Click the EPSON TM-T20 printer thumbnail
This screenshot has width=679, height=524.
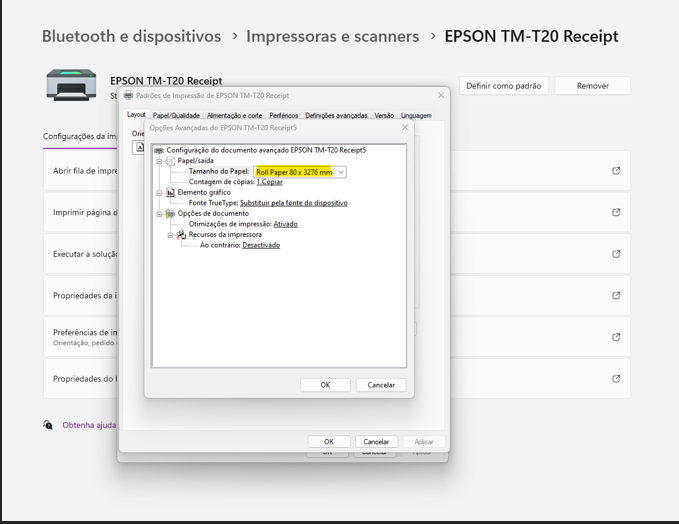[x=71, y=85]
